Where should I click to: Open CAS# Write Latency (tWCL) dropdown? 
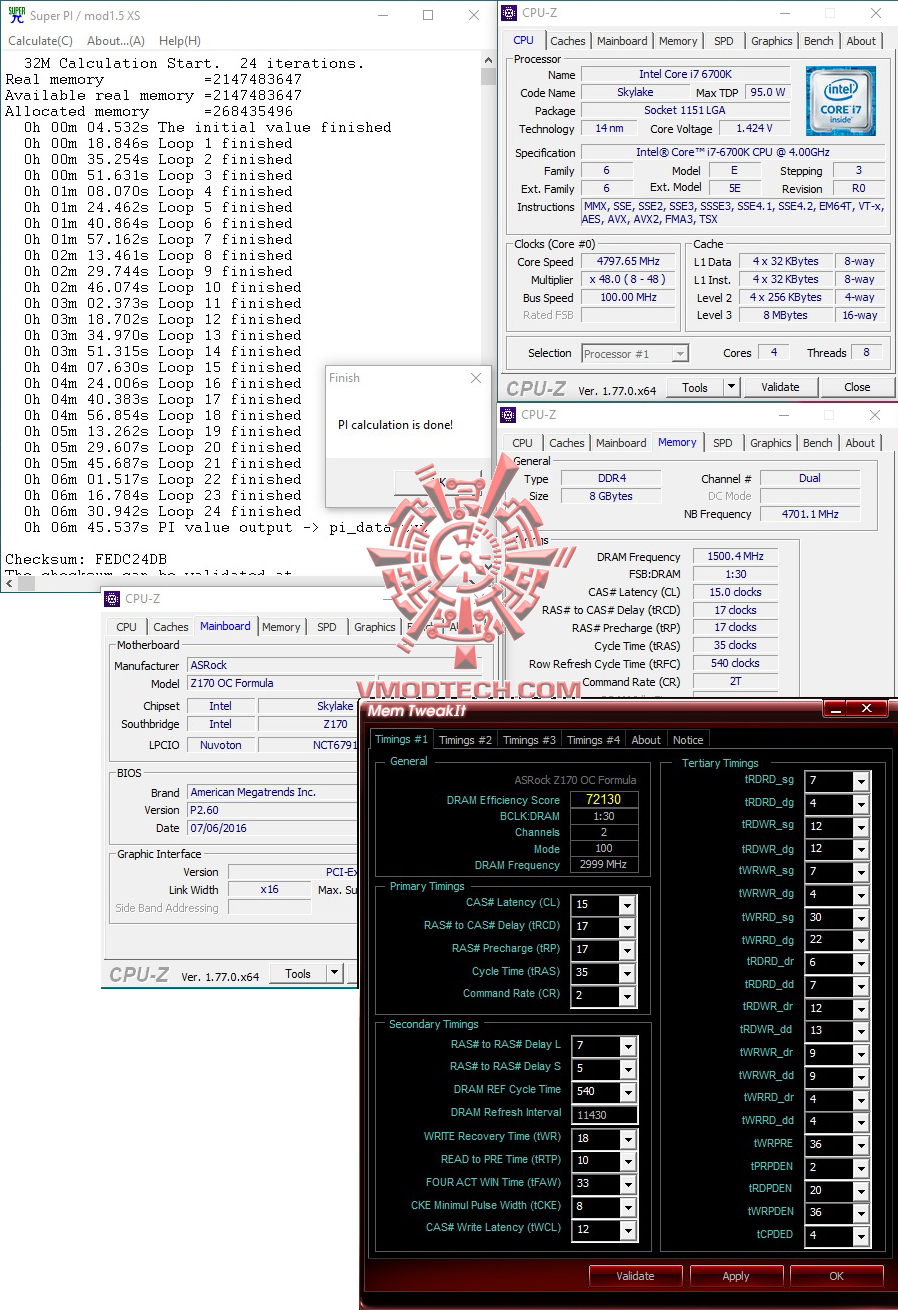(627, 1229)
